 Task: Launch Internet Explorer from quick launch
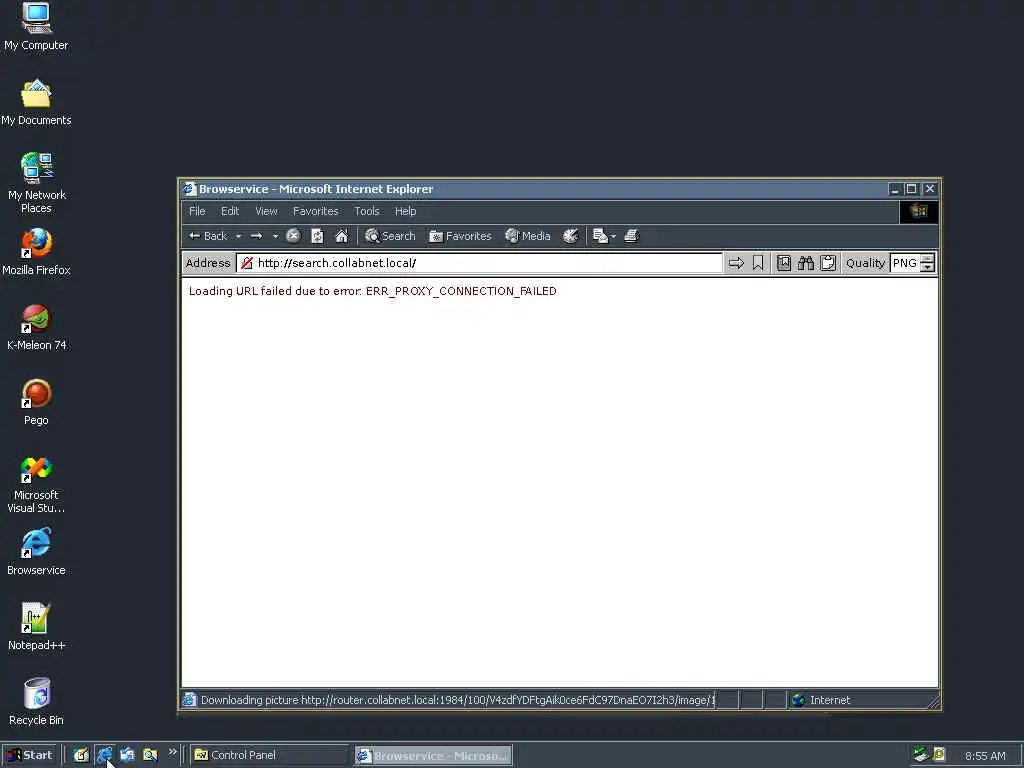(x=104, y=755)
